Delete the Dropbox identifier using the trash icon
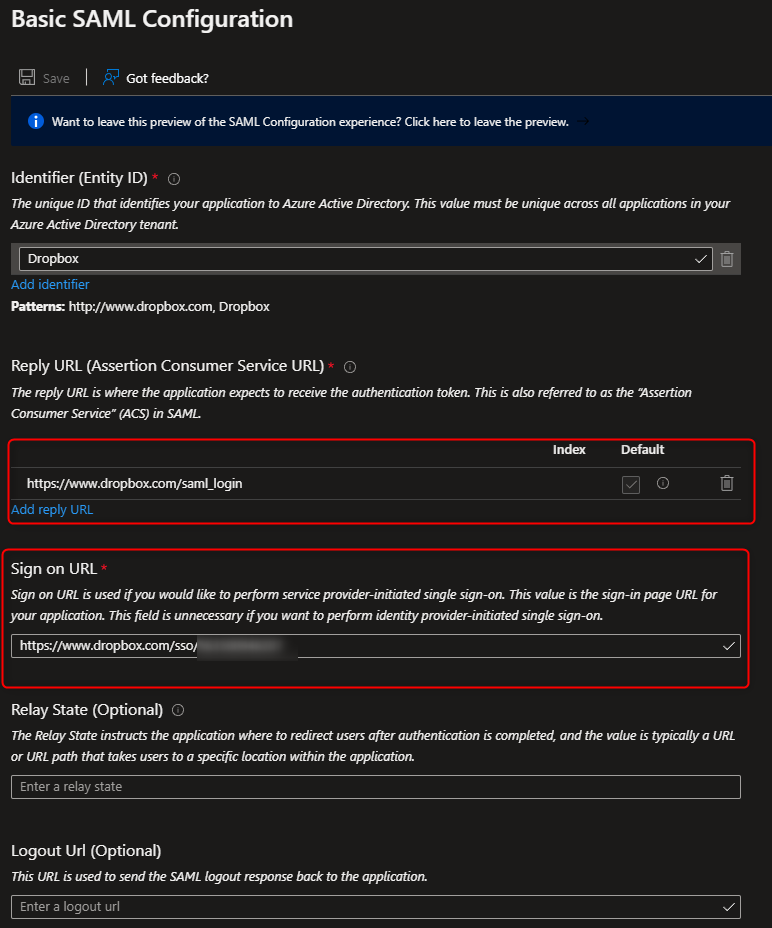Viewport: 772px width, 928px height. [727, 259]
